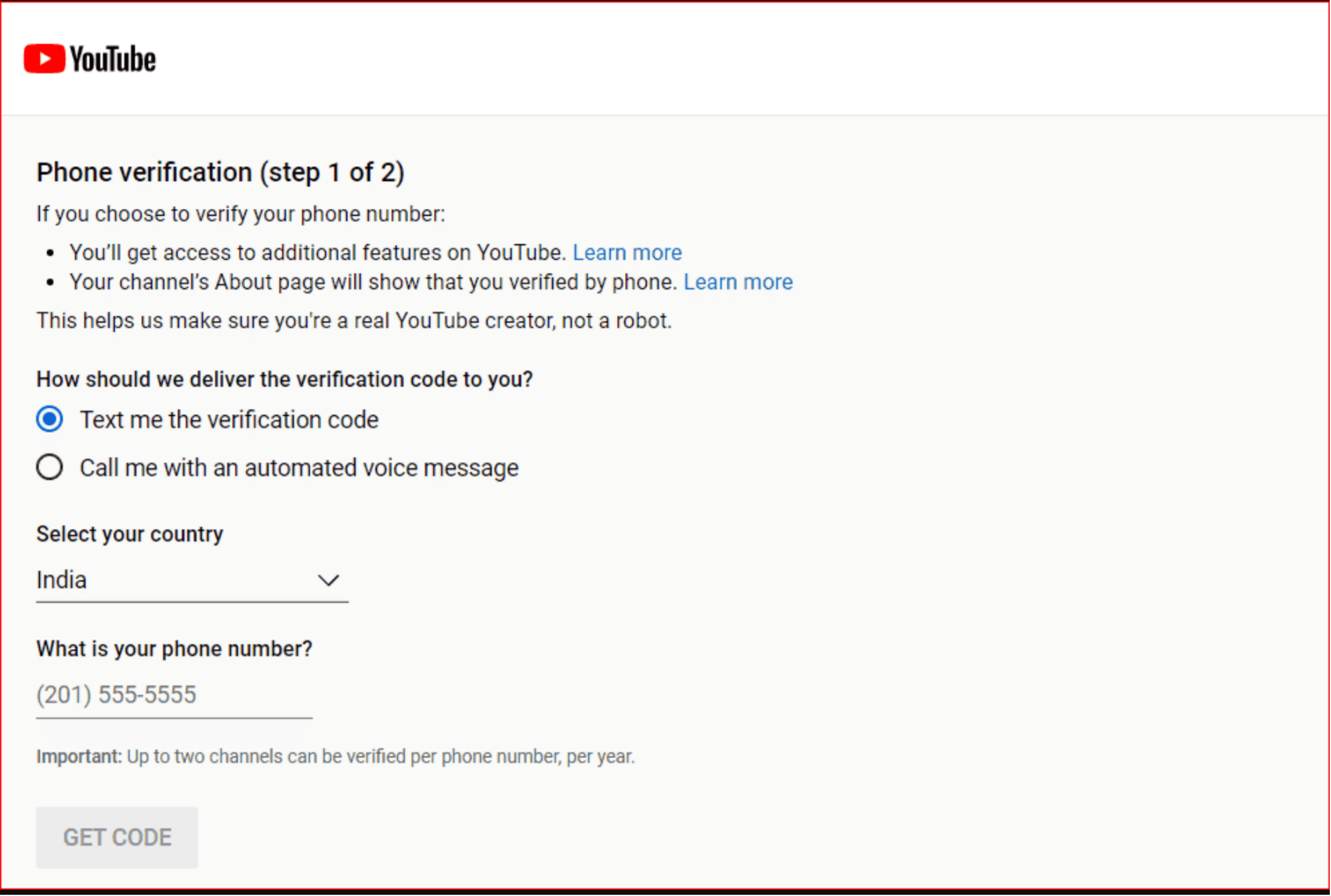
Task: Activate the disabled GET CODE control
Action: tap(117, 837)
